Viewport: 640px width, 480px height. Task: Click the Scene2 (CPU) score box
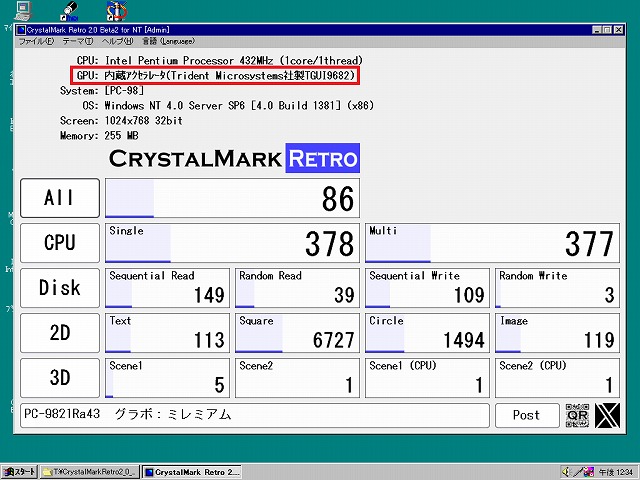tap(557, 378)
